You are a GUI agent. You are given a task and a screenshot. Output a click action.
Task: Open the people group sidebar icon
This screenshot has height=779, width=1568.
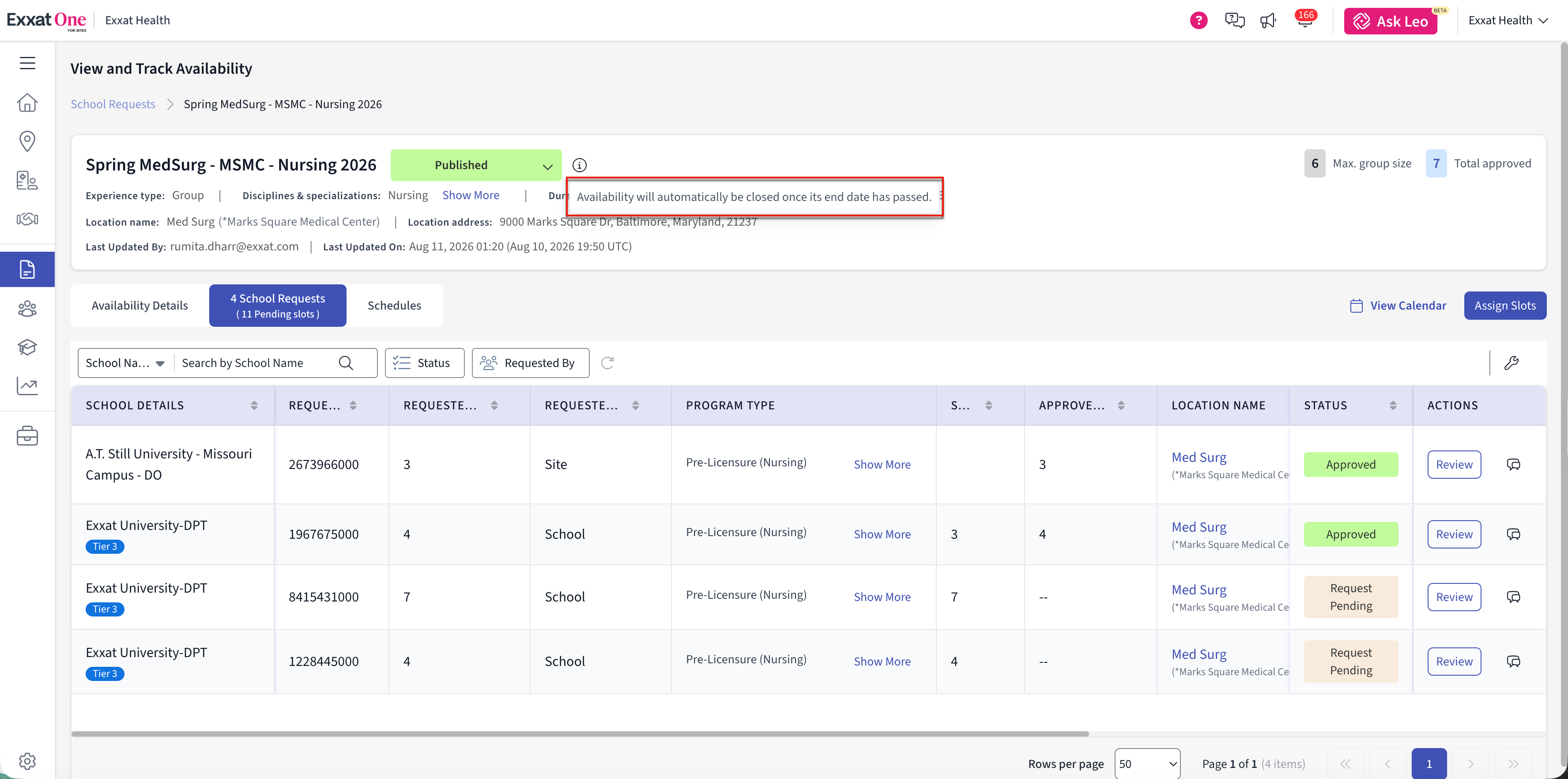(27, 309)
